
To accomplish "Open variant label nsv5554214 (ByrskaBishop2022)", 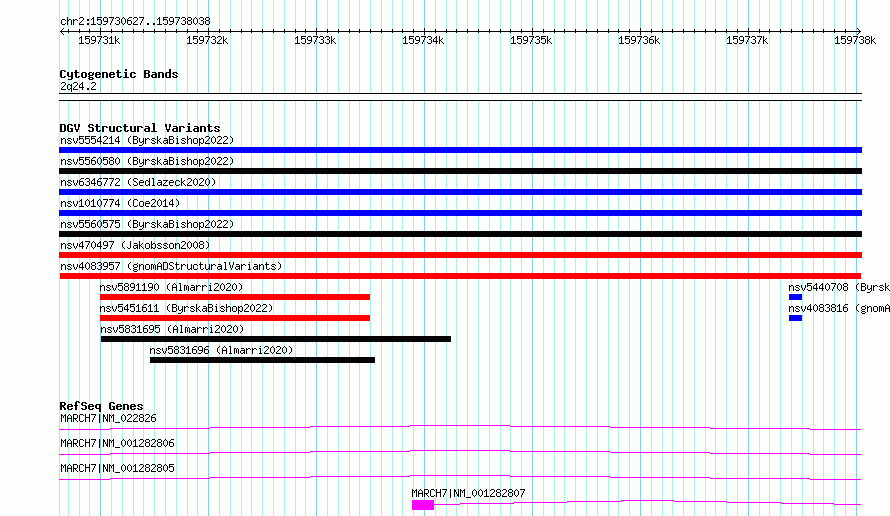I will pos(147,140).
